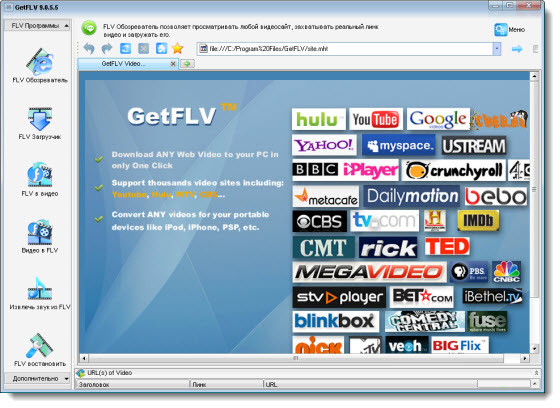
Task: Click the page's vertical scrollbar down arrow
Action: point(534,349)
